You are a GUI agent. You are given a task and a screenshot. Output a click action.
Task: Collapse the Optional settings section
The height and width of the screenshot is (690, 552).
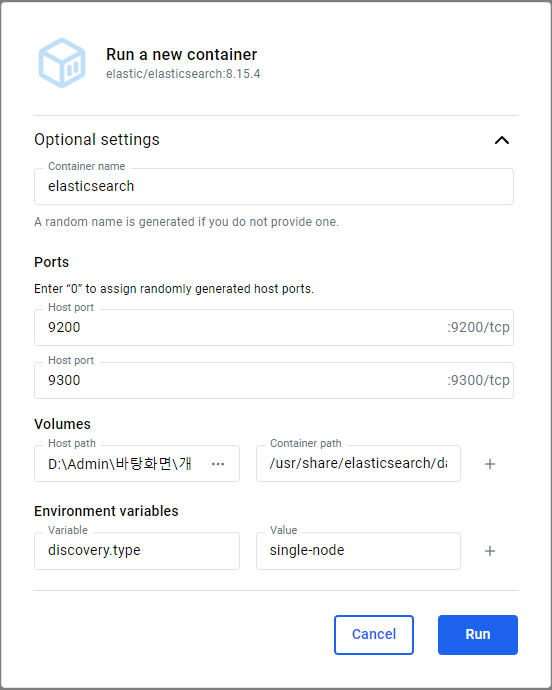502,140
